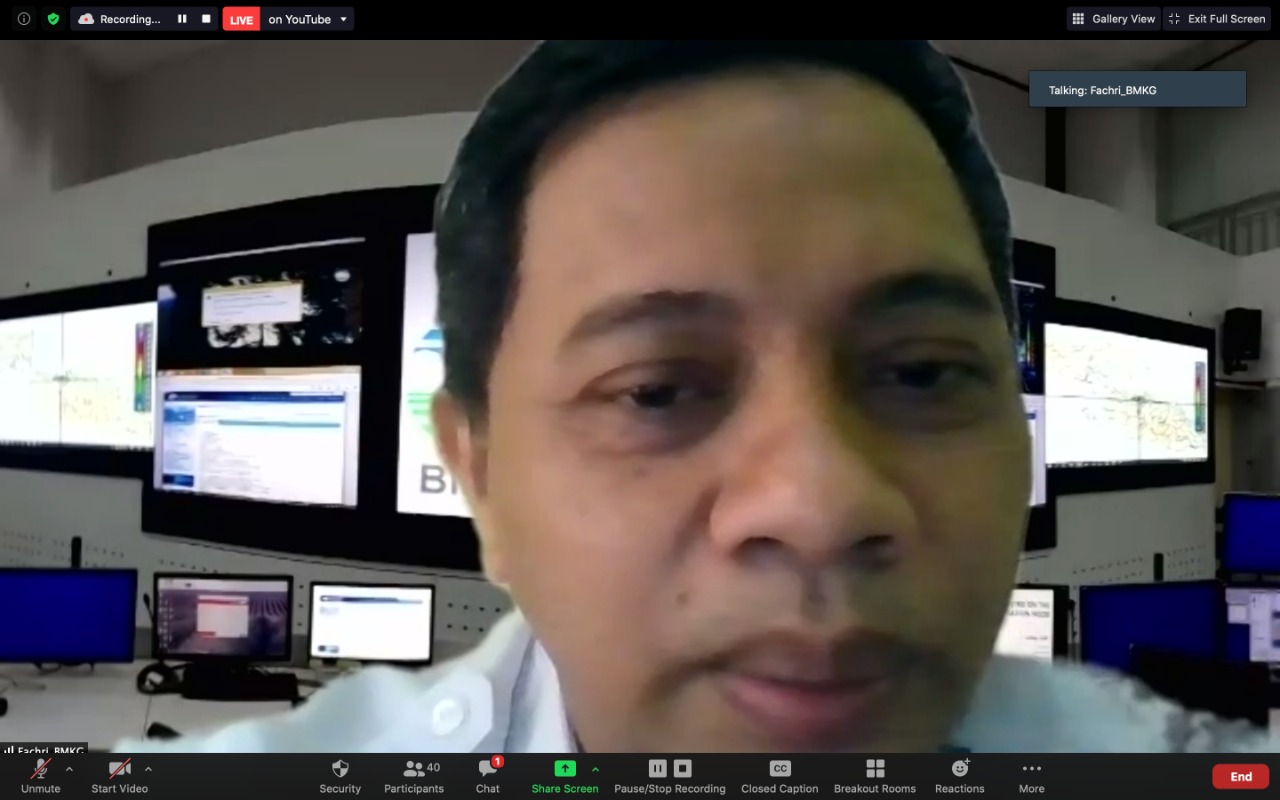The height and width of the screenshot is (800, 1280).
Task: Open the meeting information icon
Action: 24,19
